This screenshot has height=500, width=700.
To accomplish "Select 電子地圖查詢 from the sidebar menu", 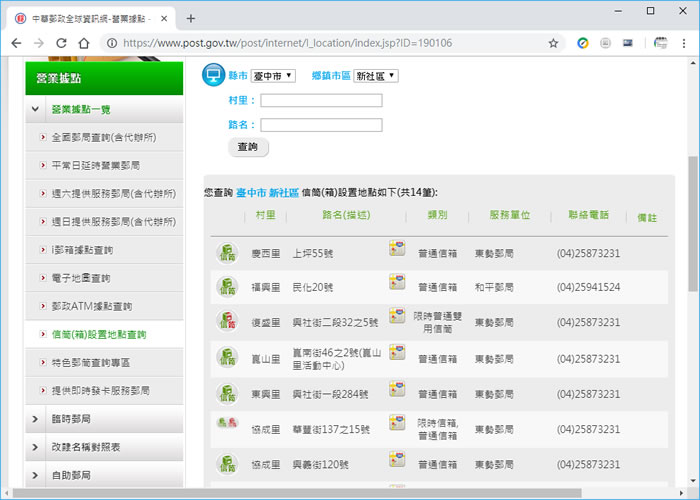I will [x=80, y=278].
